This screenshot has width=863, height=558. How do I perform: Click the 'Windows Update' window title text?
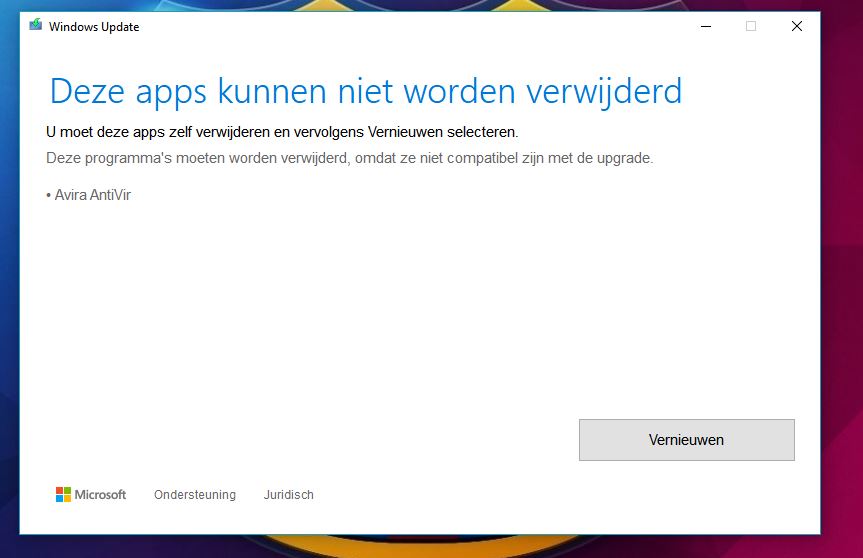point(94,26)
